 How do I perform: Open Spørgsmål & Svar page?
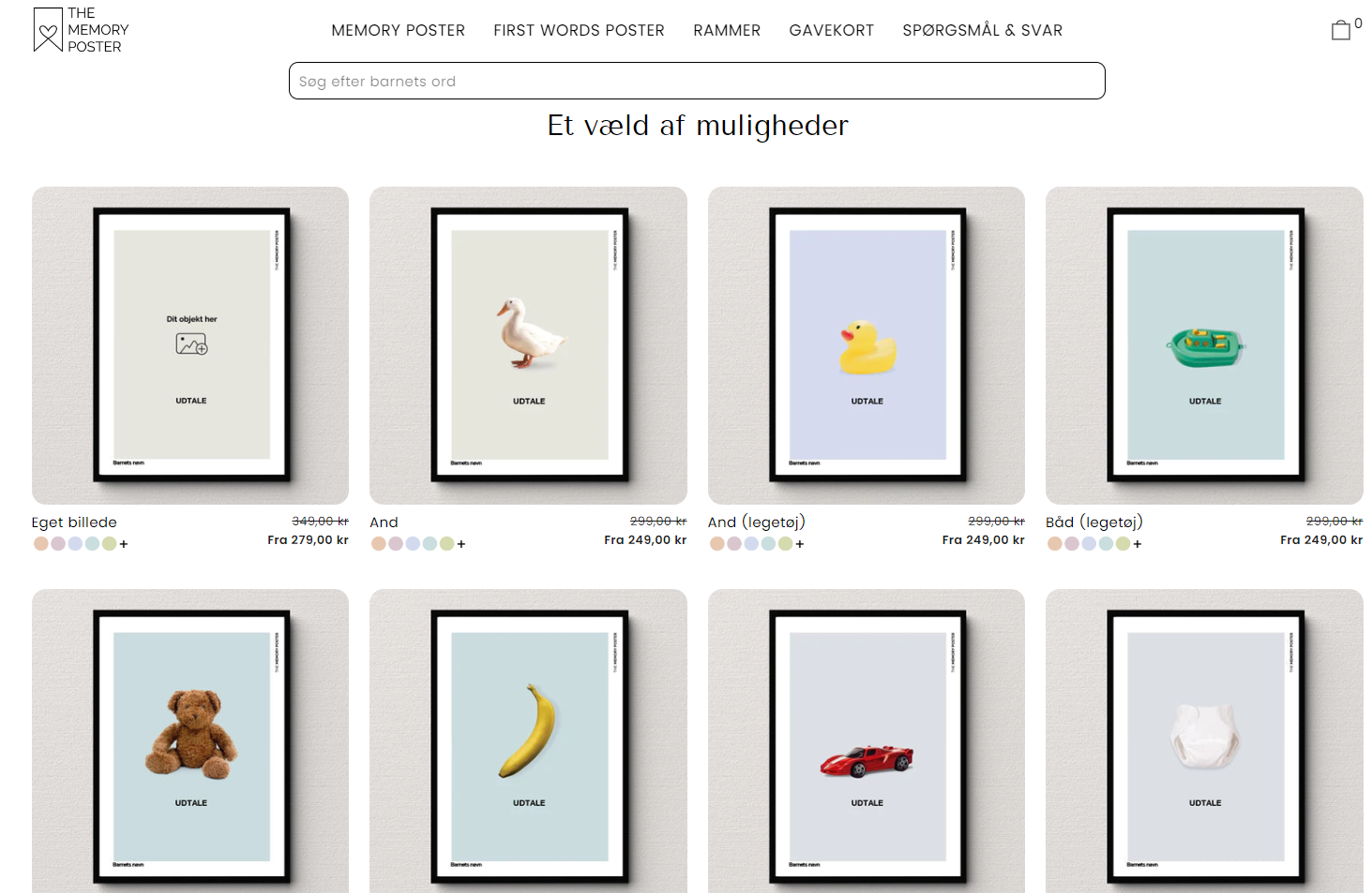click(983, 30)
